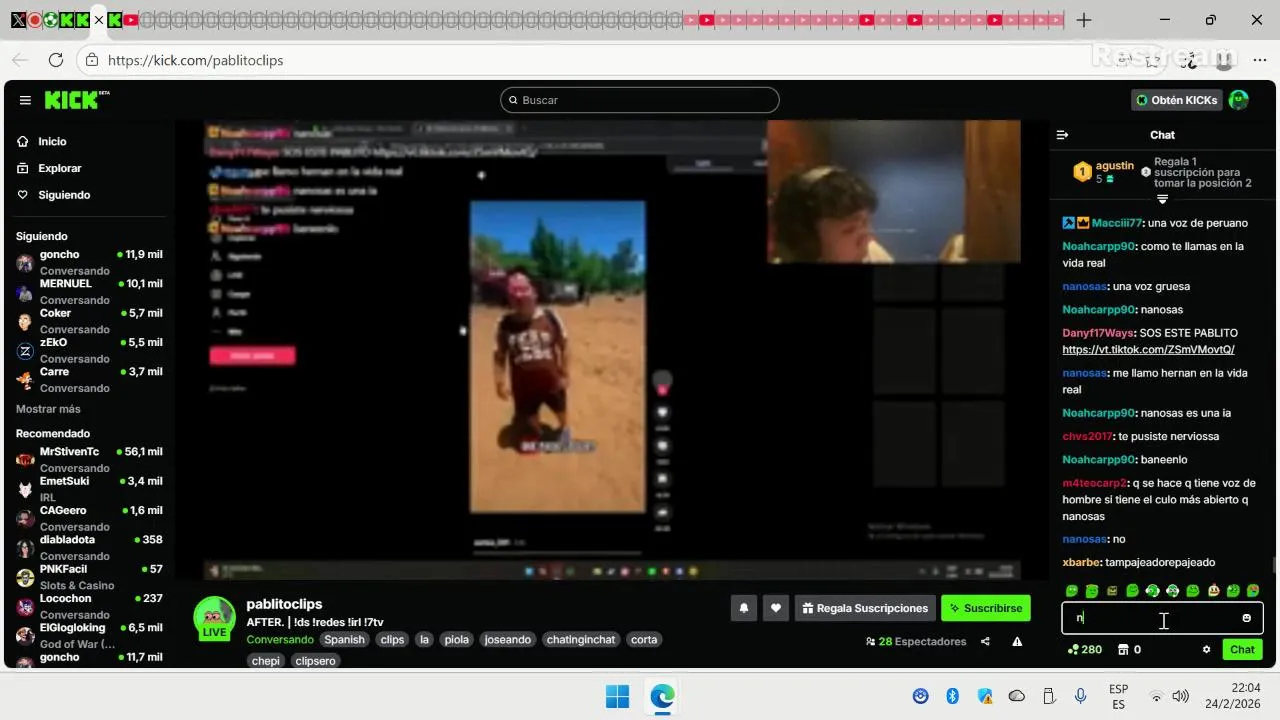Screen dimensions: 1280x720
Task: Click the microphone icon in the system tray
Action: [x=1080, y=696]
